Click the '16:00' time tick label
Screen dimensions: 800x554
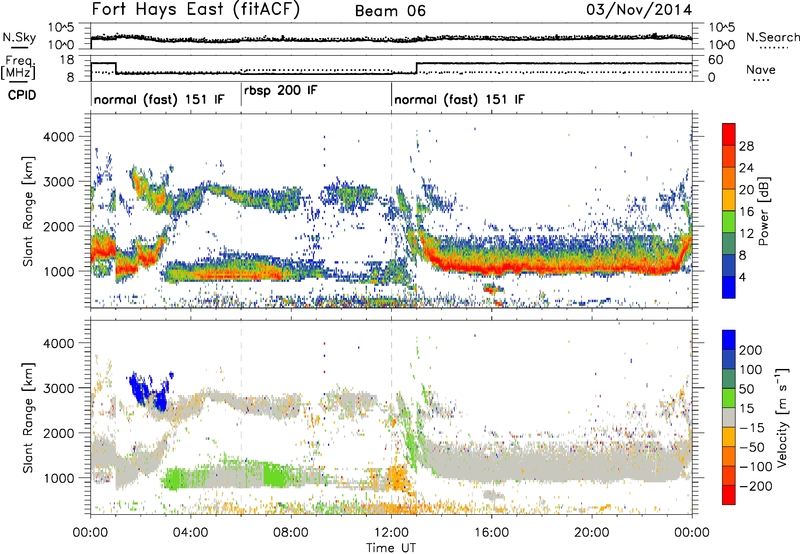click(x=491, y=533)
